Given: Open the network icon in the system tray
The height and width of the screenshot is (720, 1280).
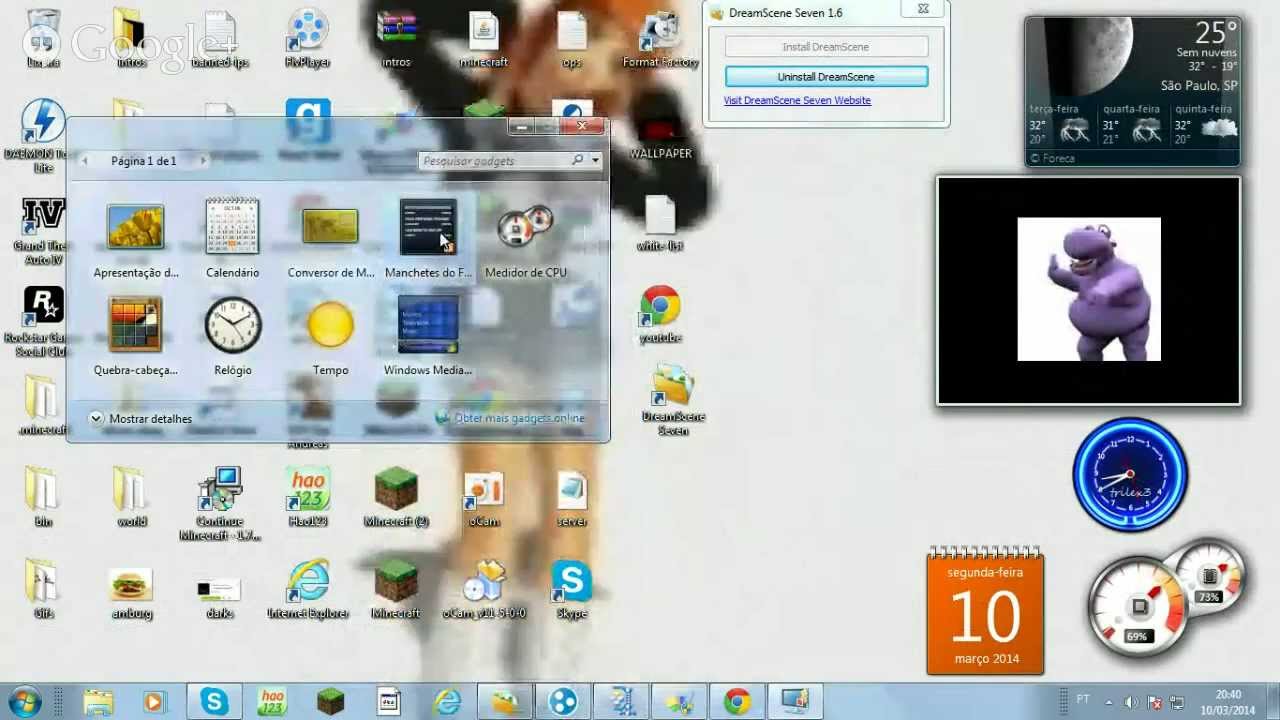Looking at the screenshot, I should click(1178, 702).
